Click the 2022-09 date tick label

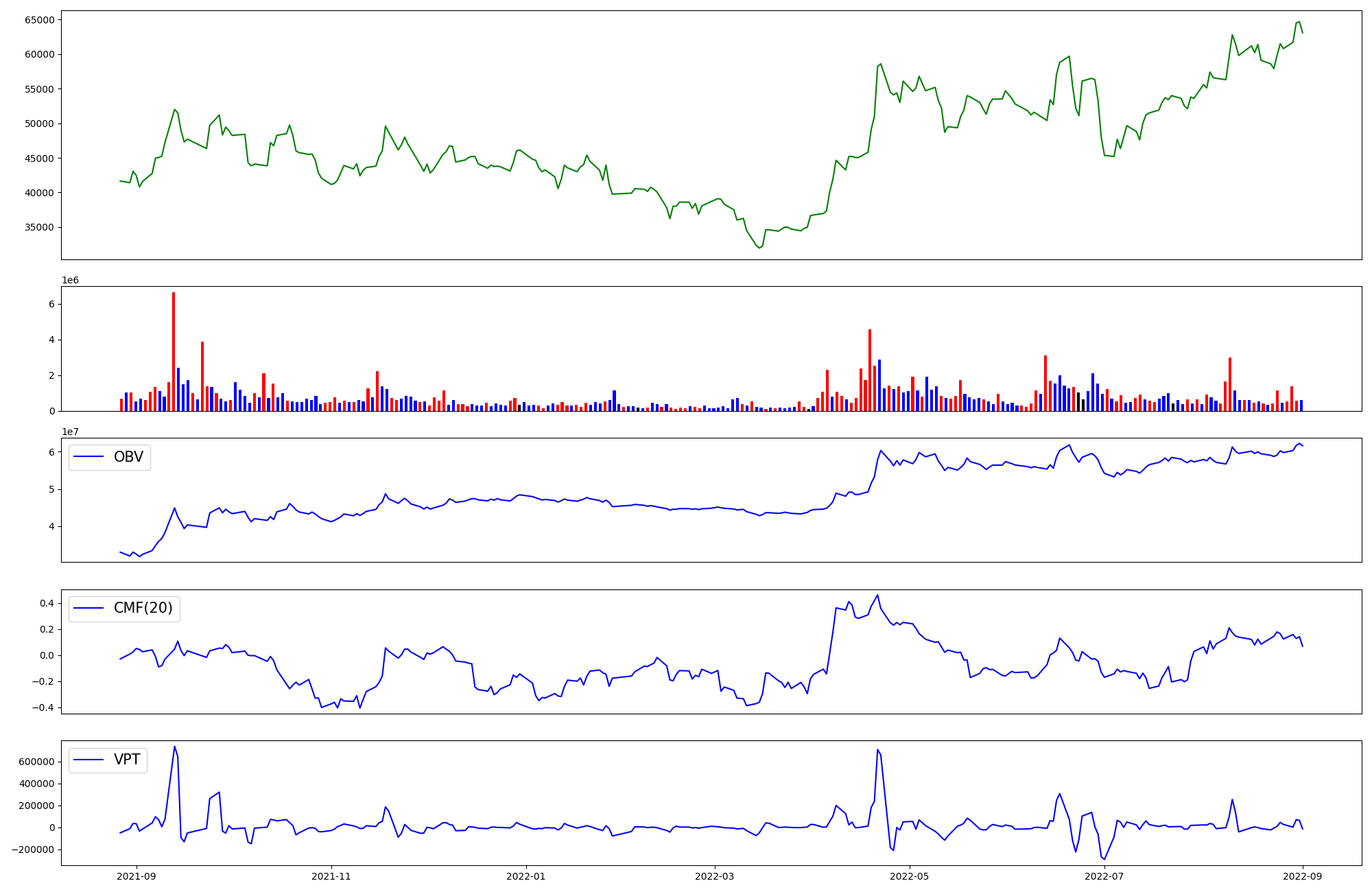pos(1303,876)
